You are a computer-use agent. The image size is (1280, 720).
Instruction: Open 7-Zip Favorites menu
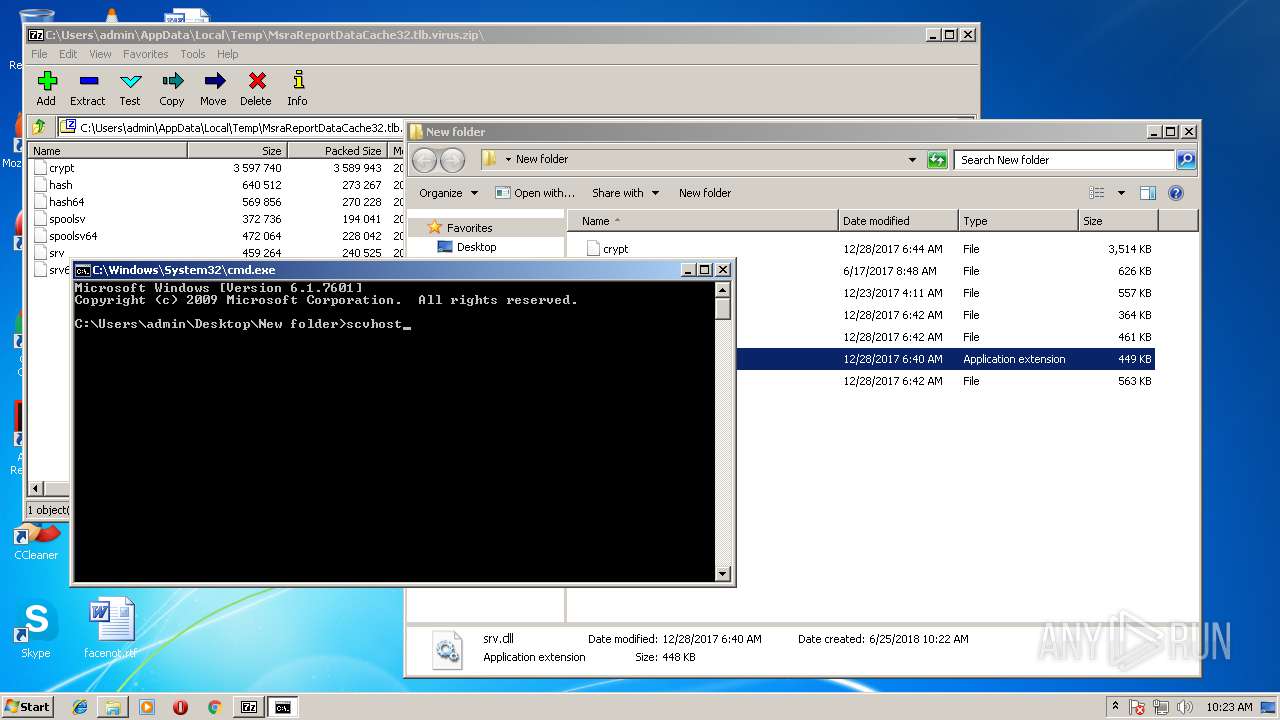pyautogui.click(x=146, y=54)
